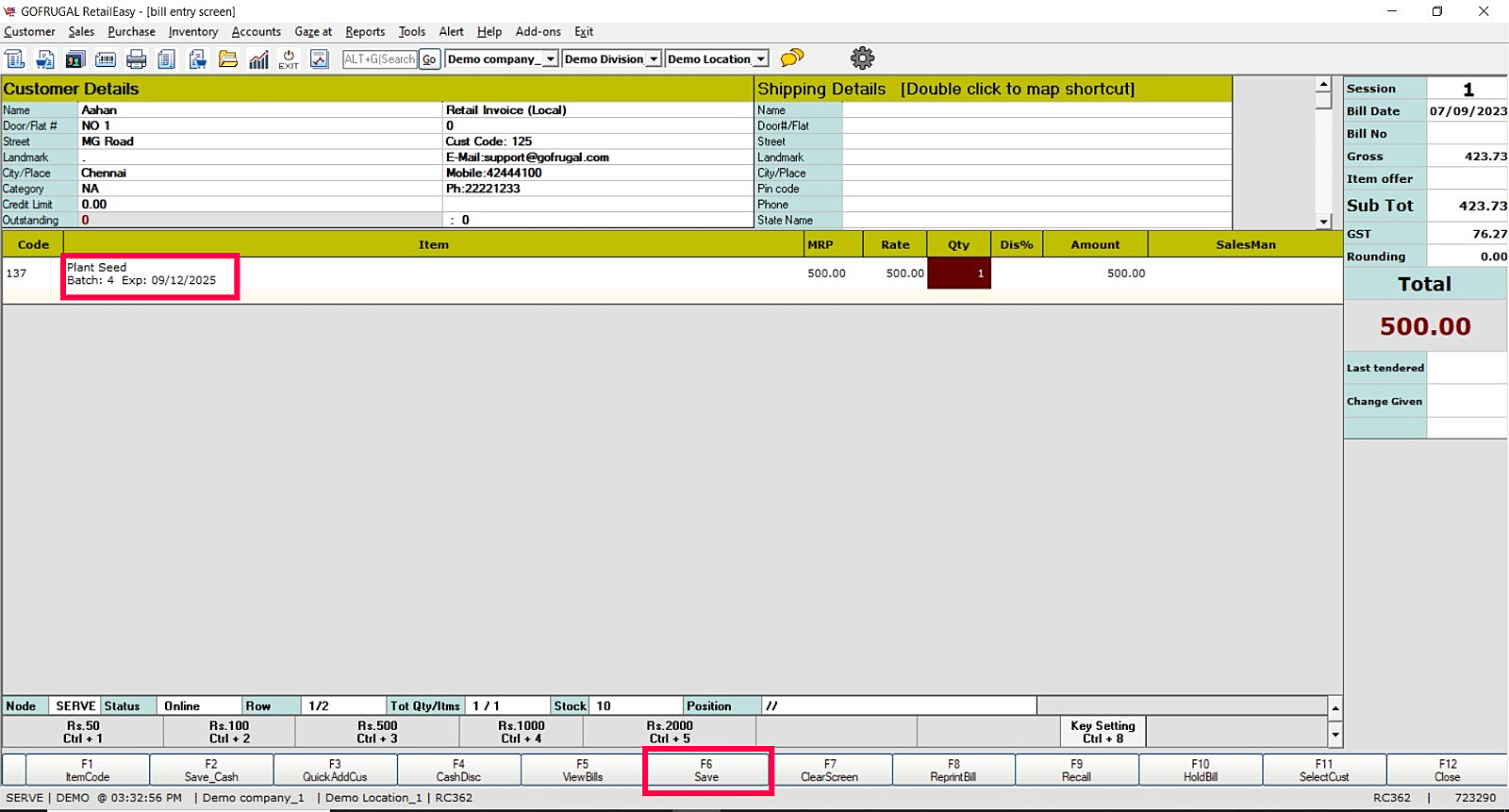Click the GOFRUGAL app icon in title bar
This screenshot has height=812, width=1509.
coord(10,11)
